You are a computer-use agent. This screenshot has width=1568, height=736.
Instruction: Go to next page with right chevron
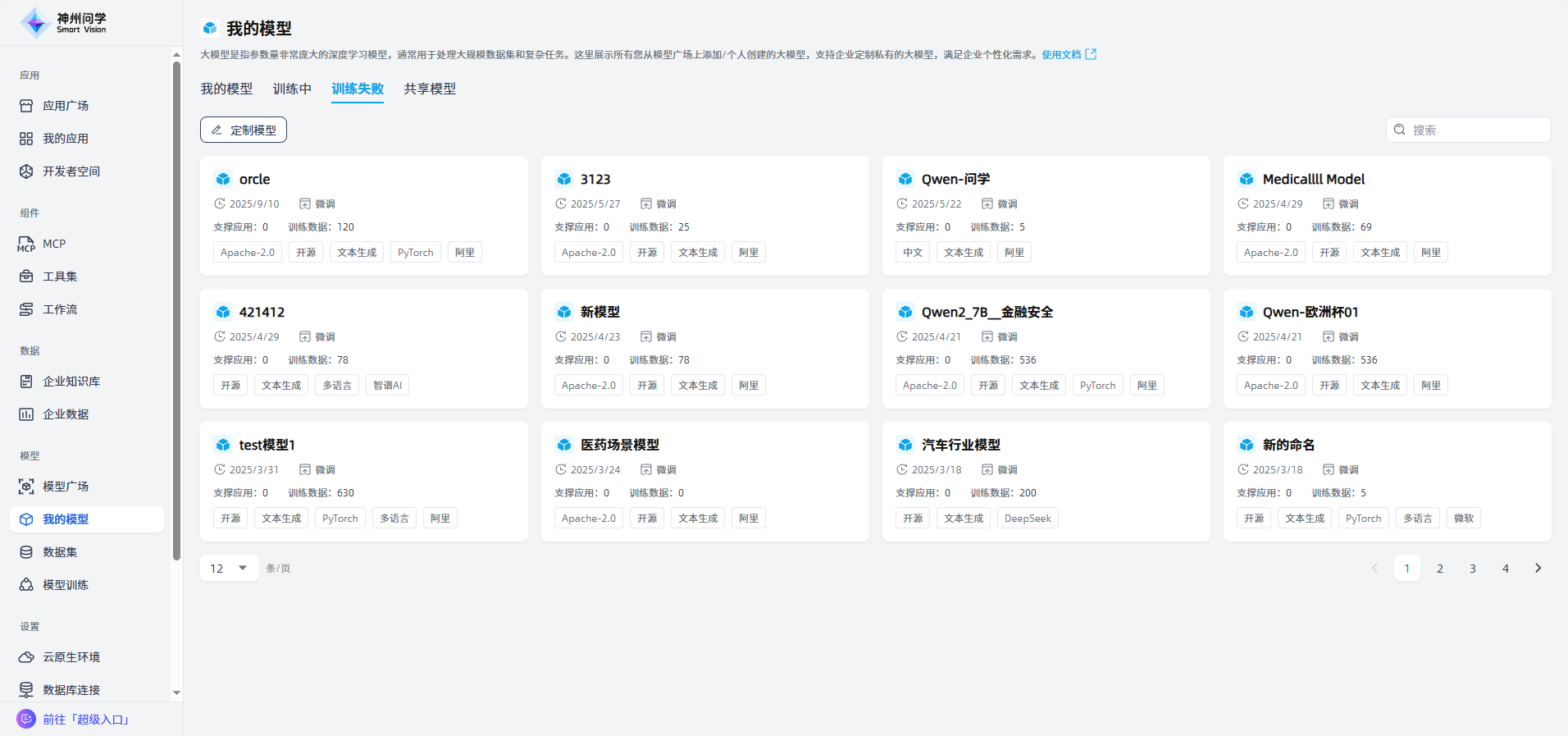click(1538, 568)
